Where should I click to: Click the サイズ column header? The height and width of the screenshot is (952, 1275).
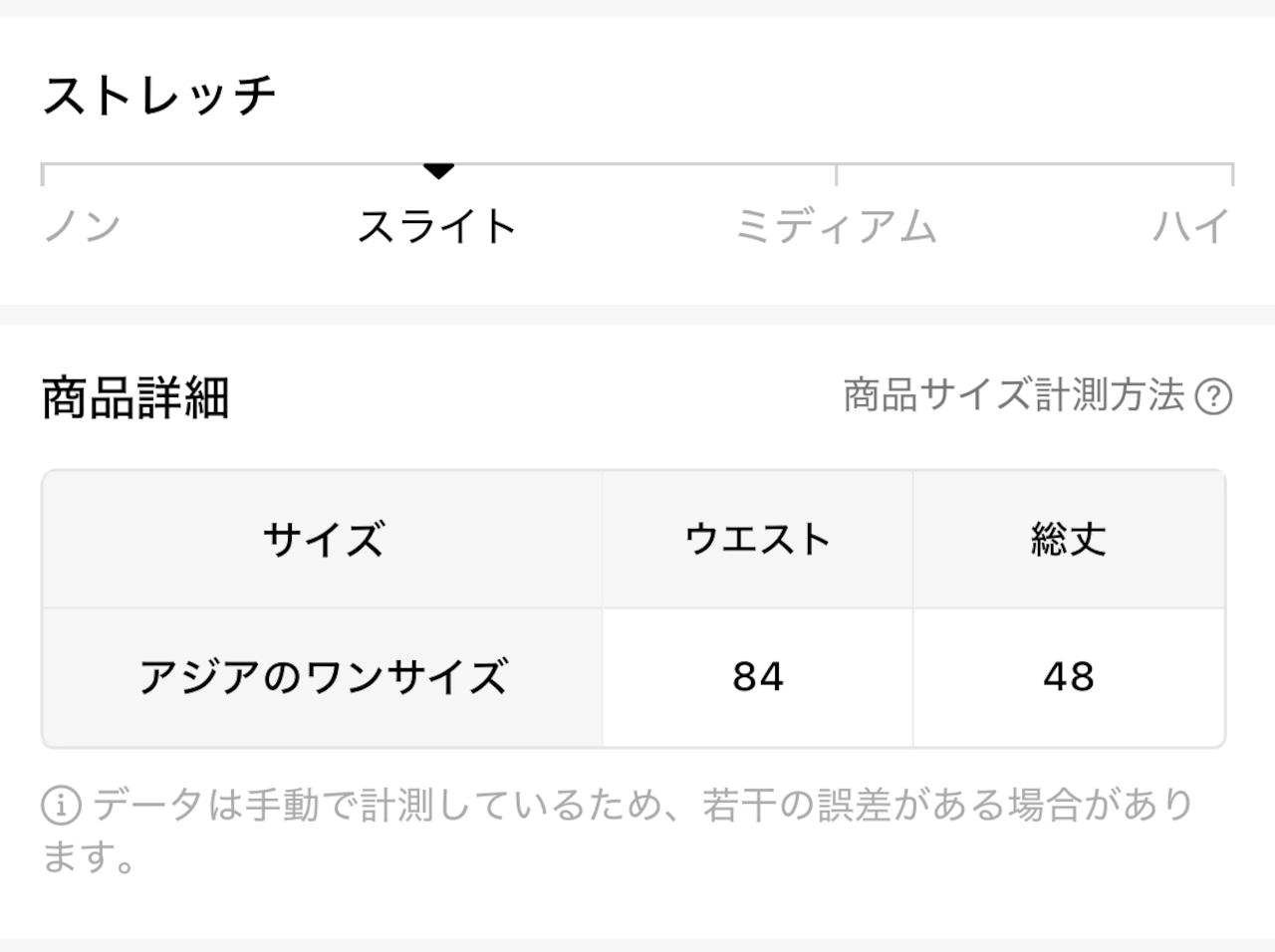tap(323, 540)
